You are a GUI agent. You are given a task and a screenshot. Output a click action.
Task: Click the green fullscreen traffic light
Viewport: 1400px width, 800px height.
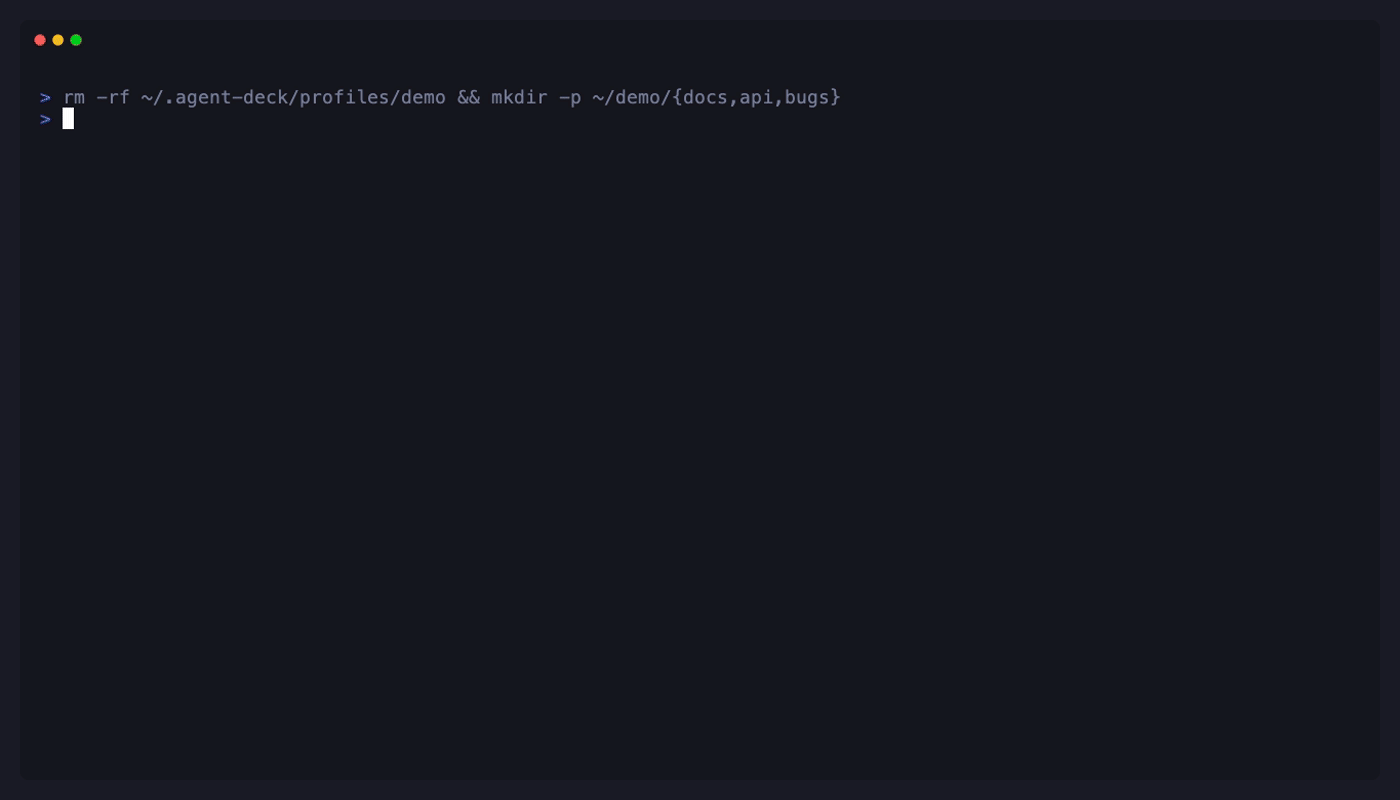[75, 40]
